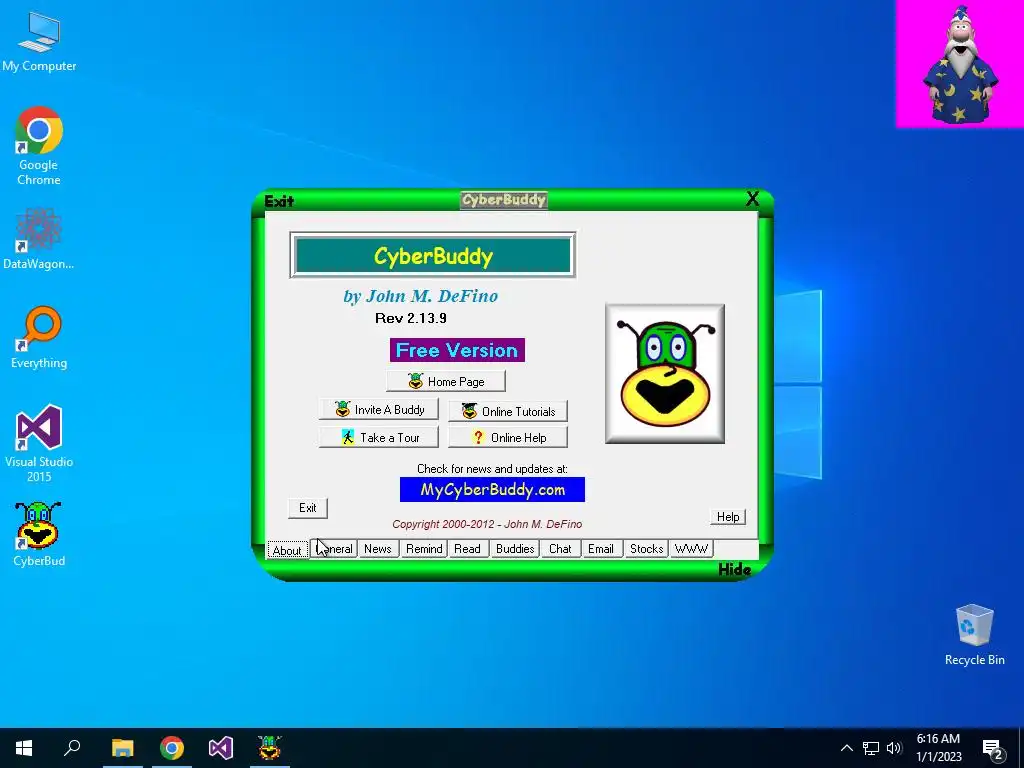Open the volume speaker tray icon

894,748
